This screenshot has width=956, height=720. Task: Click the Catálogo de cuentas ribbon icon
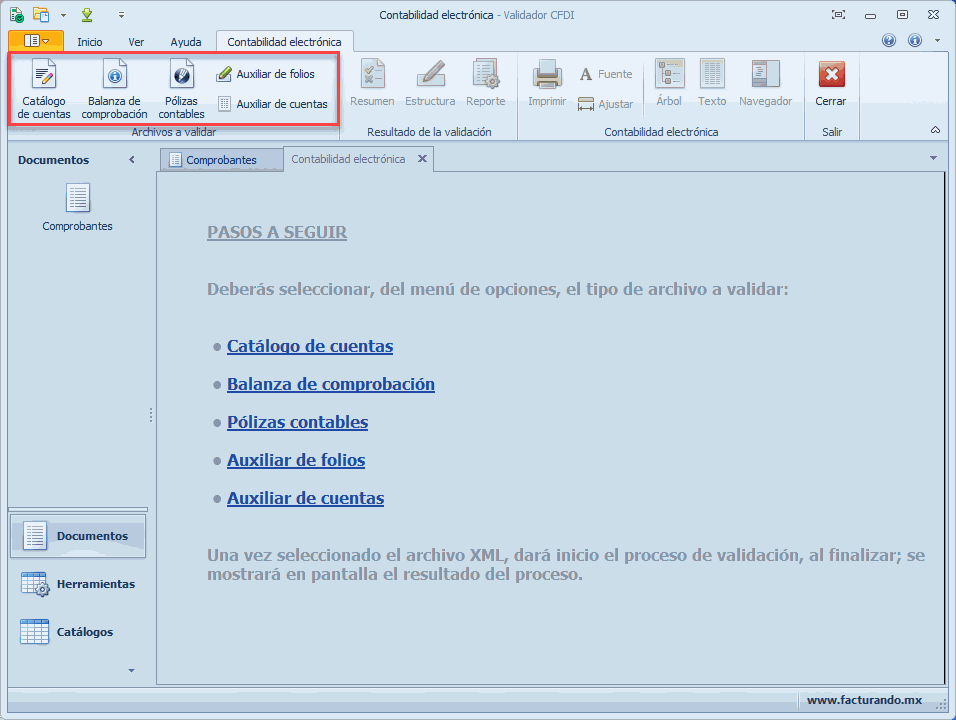click(x=44, y=89)
